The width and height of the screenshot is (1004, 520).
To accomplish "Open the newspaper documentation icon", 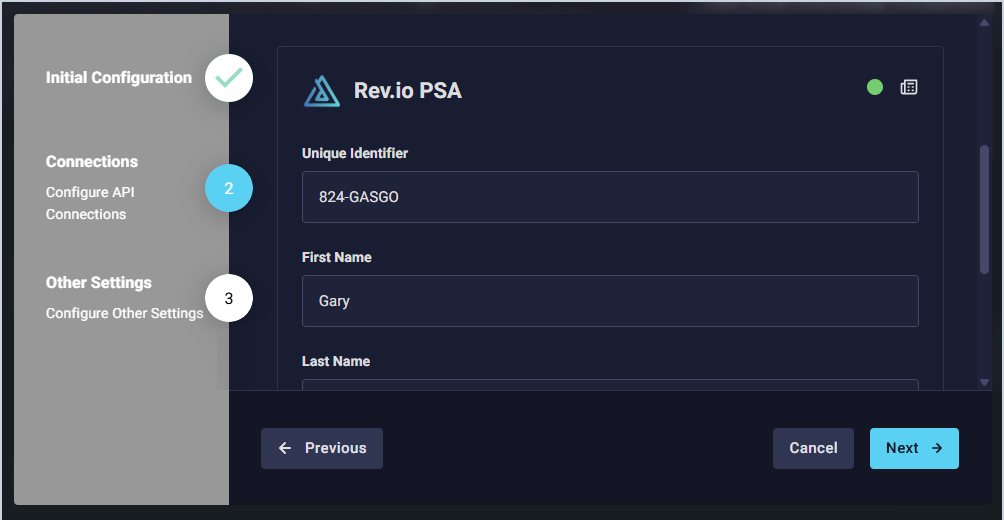I will 909,87.
